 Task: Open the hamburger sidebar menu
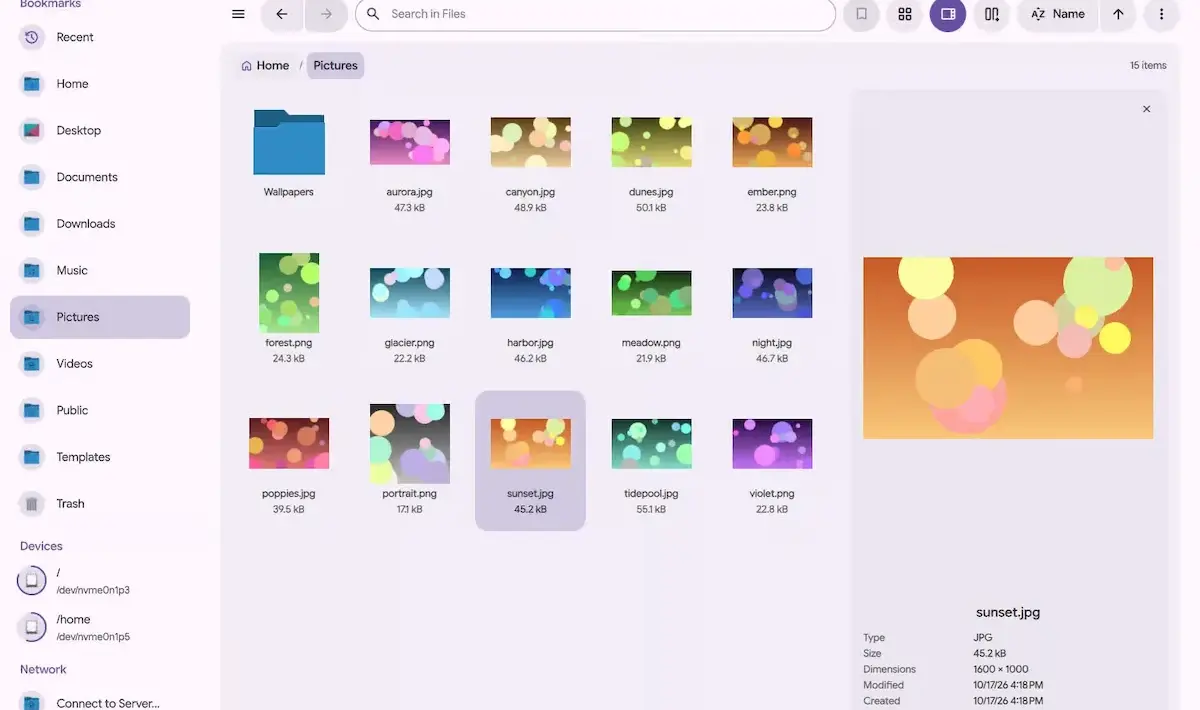(238, 14)
